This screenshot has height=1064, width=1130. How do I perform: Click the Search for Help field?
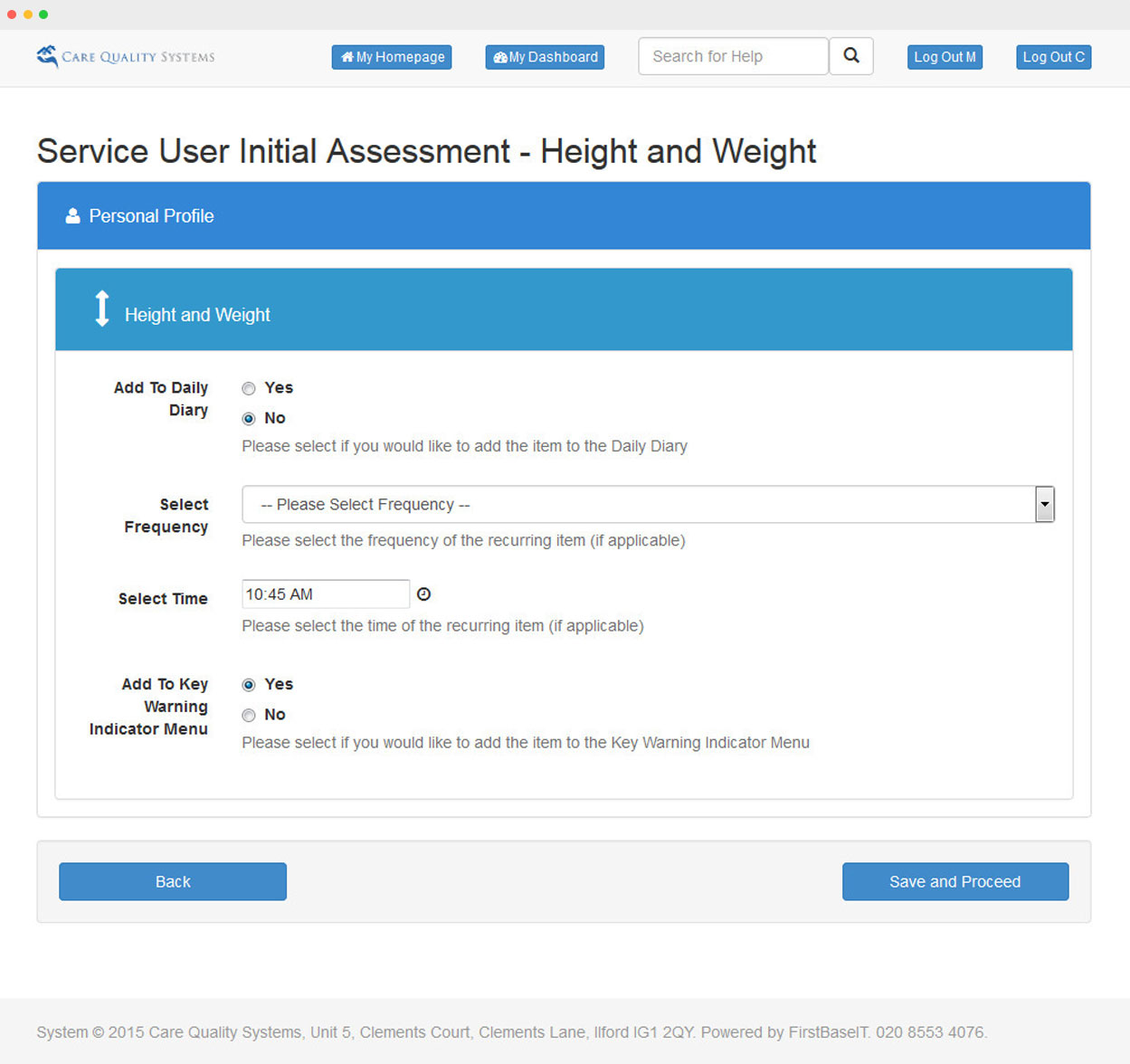[x=733, y=56]
